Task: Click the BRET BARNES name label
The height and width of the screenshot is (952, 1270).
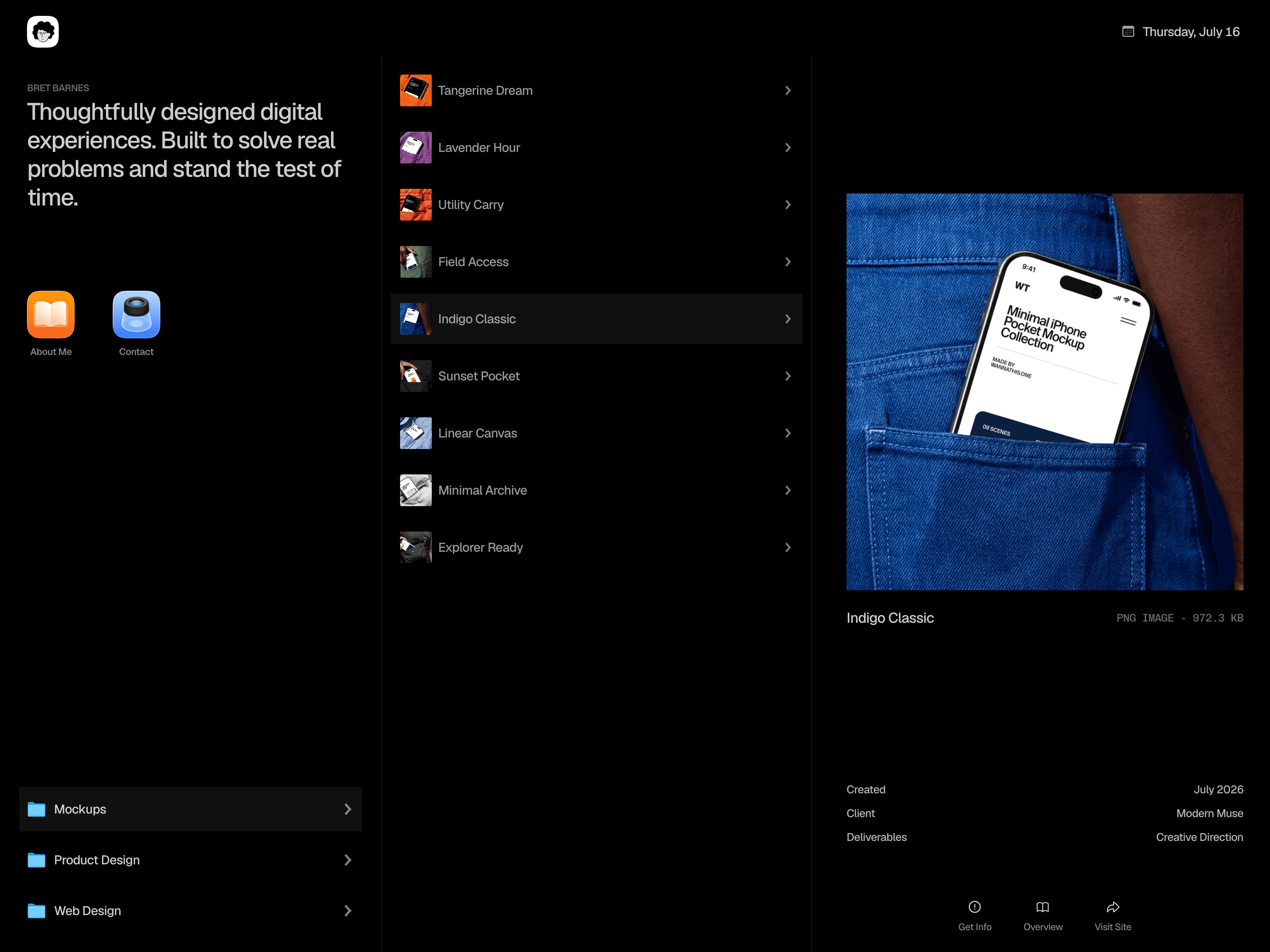Action: (x=58, y=88)
